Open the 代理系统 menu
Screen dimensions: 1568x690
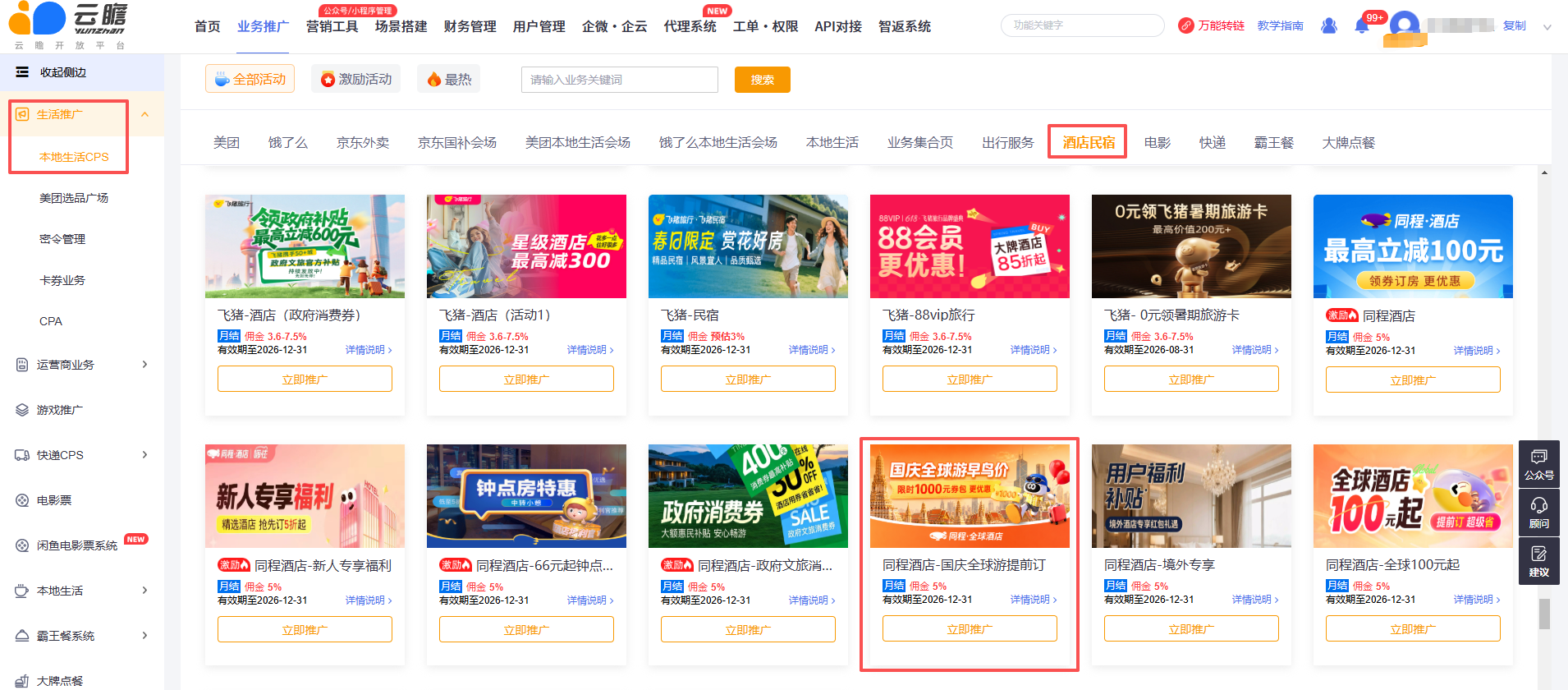coord(690,26)
